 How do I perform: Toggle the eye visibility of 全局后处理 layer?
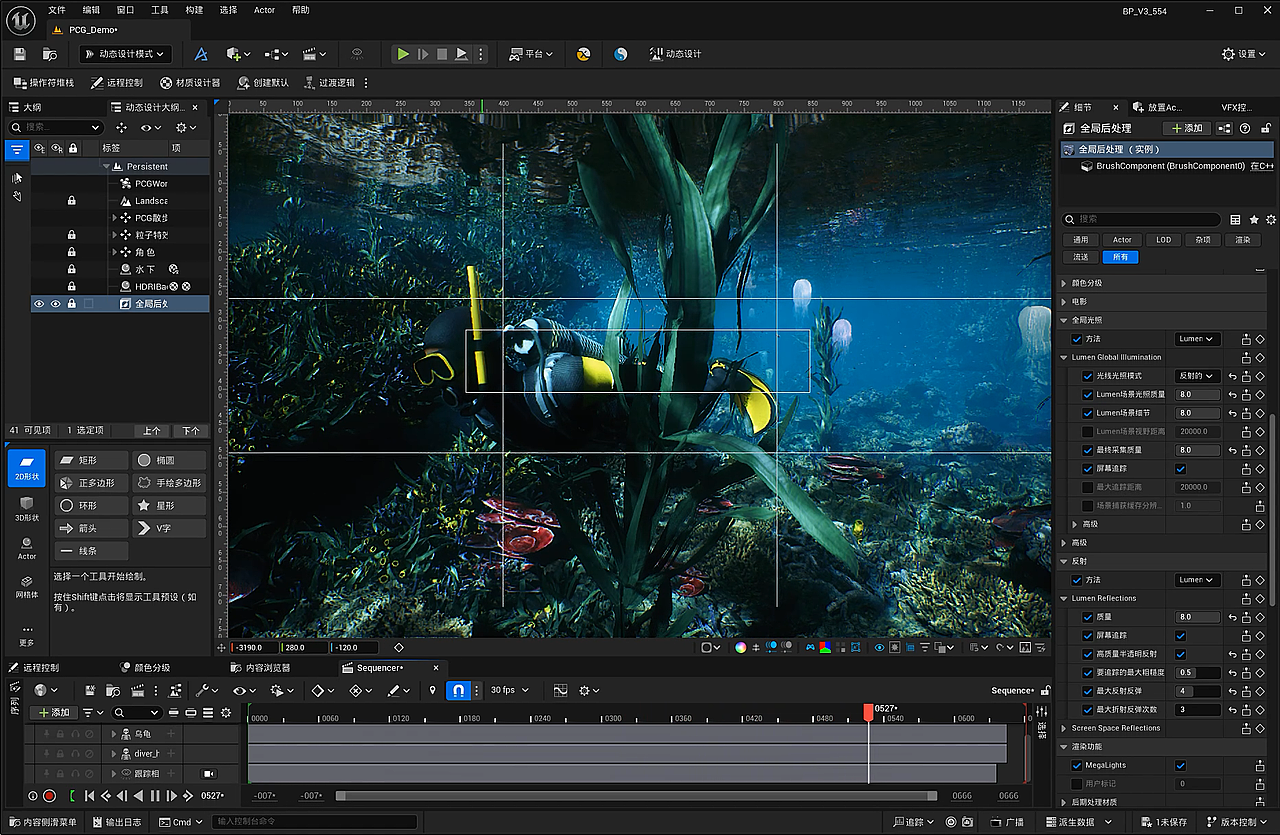coord(41,303)
